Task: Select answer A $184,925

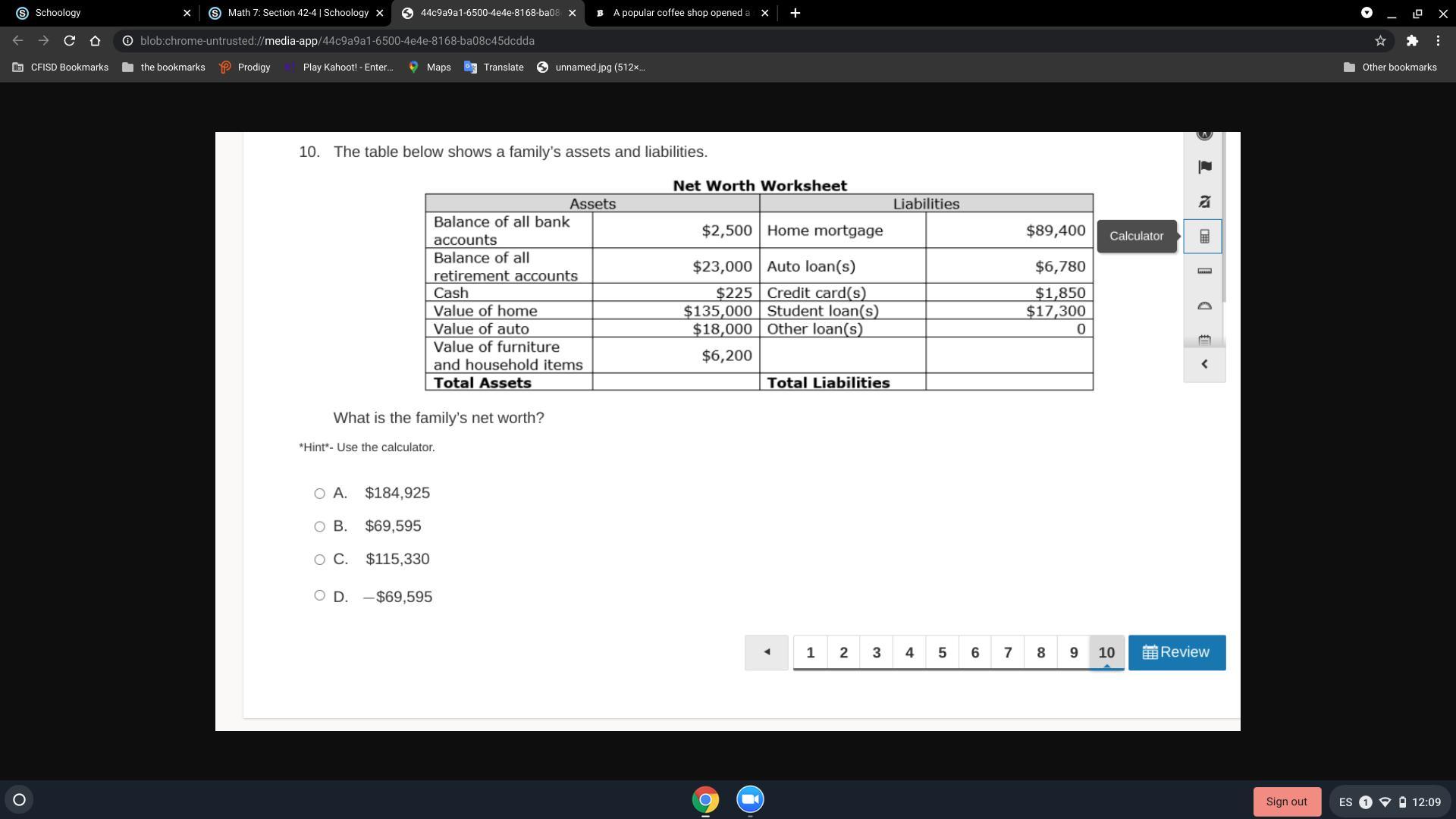Action: [x=319, y=494]
